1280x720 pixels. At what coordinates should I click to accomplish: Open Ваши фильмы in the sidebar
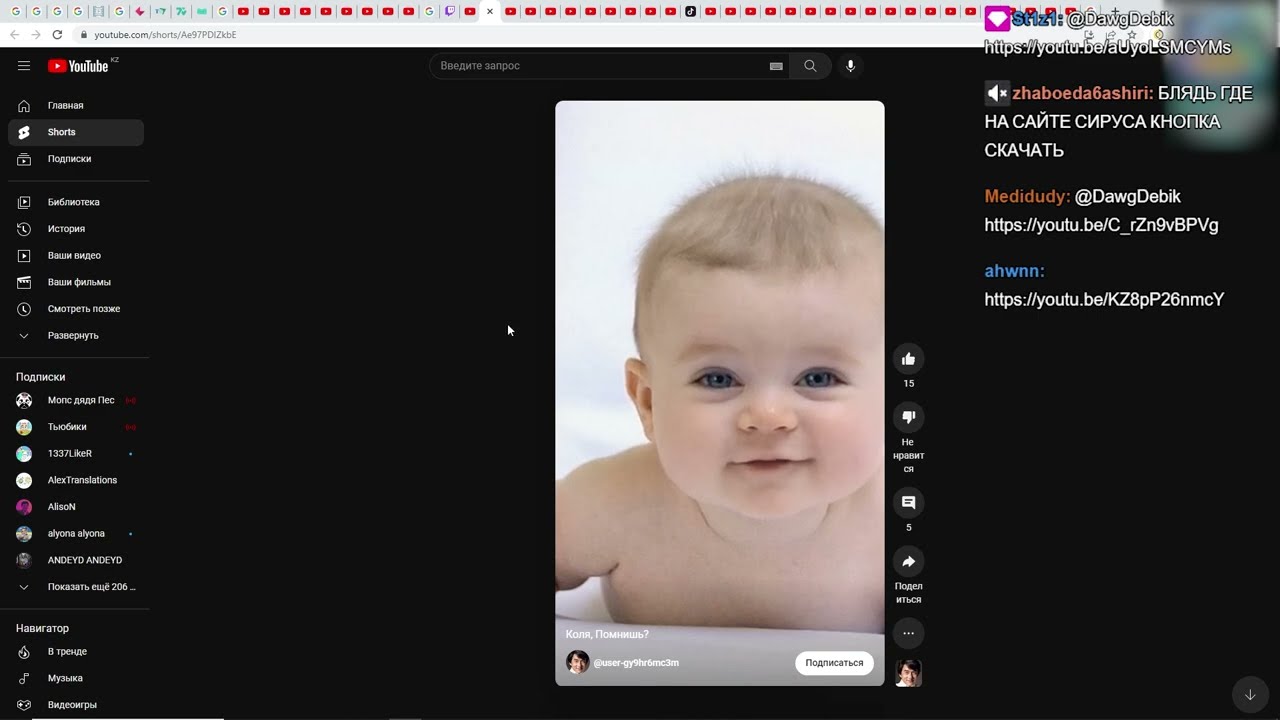pyautogui.click(x=76, y=282)
